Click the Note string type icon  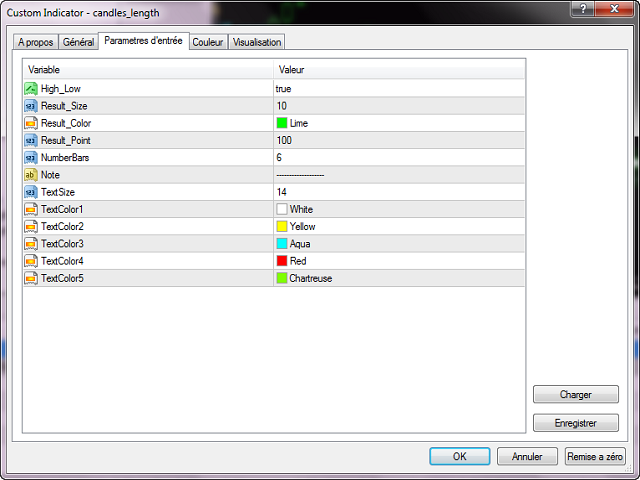pyautogui.click(x=31, y=175)
